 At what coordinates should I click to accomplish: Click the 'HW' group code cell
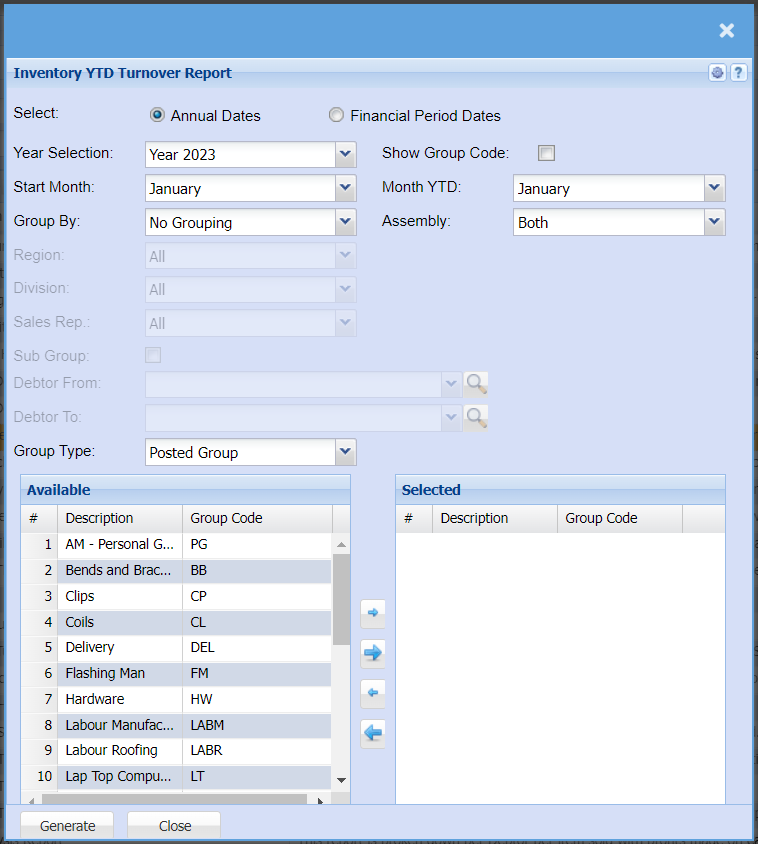(x=257, y=699)
